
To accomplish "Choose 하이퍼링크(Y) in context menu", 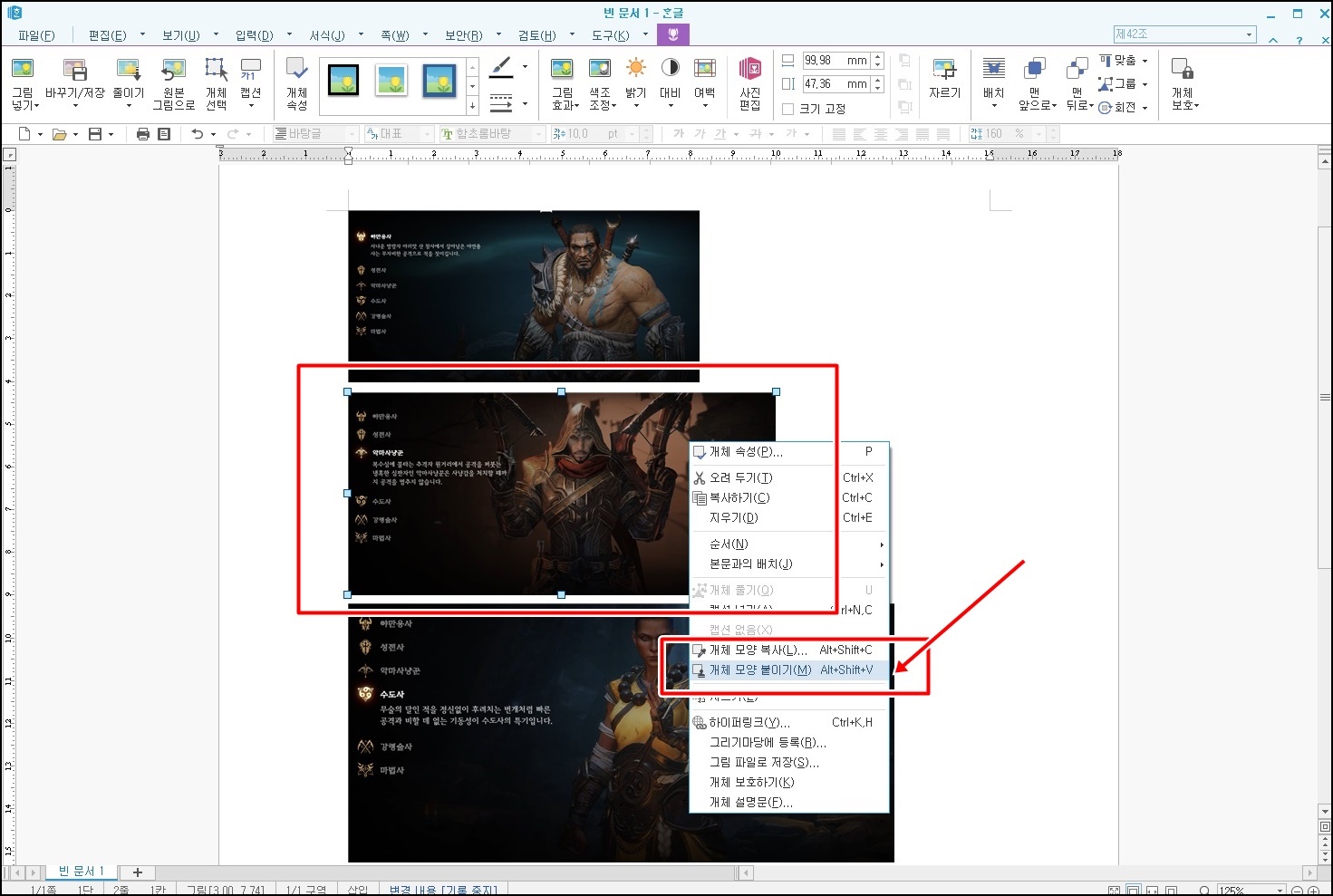I will (x=788, y=723).
